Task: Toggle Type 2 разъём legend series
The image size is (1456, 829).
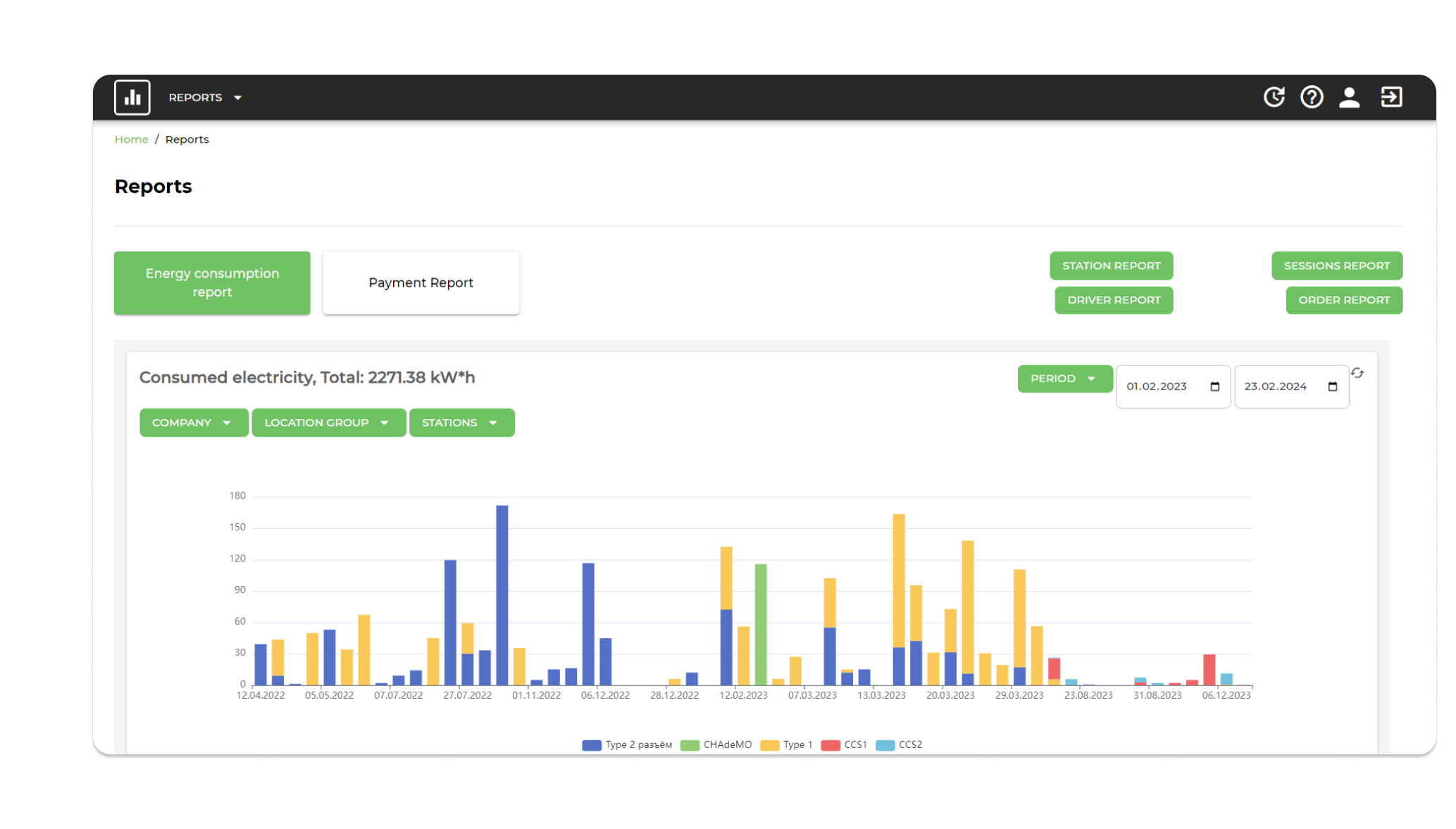Action: pos(627,744)
